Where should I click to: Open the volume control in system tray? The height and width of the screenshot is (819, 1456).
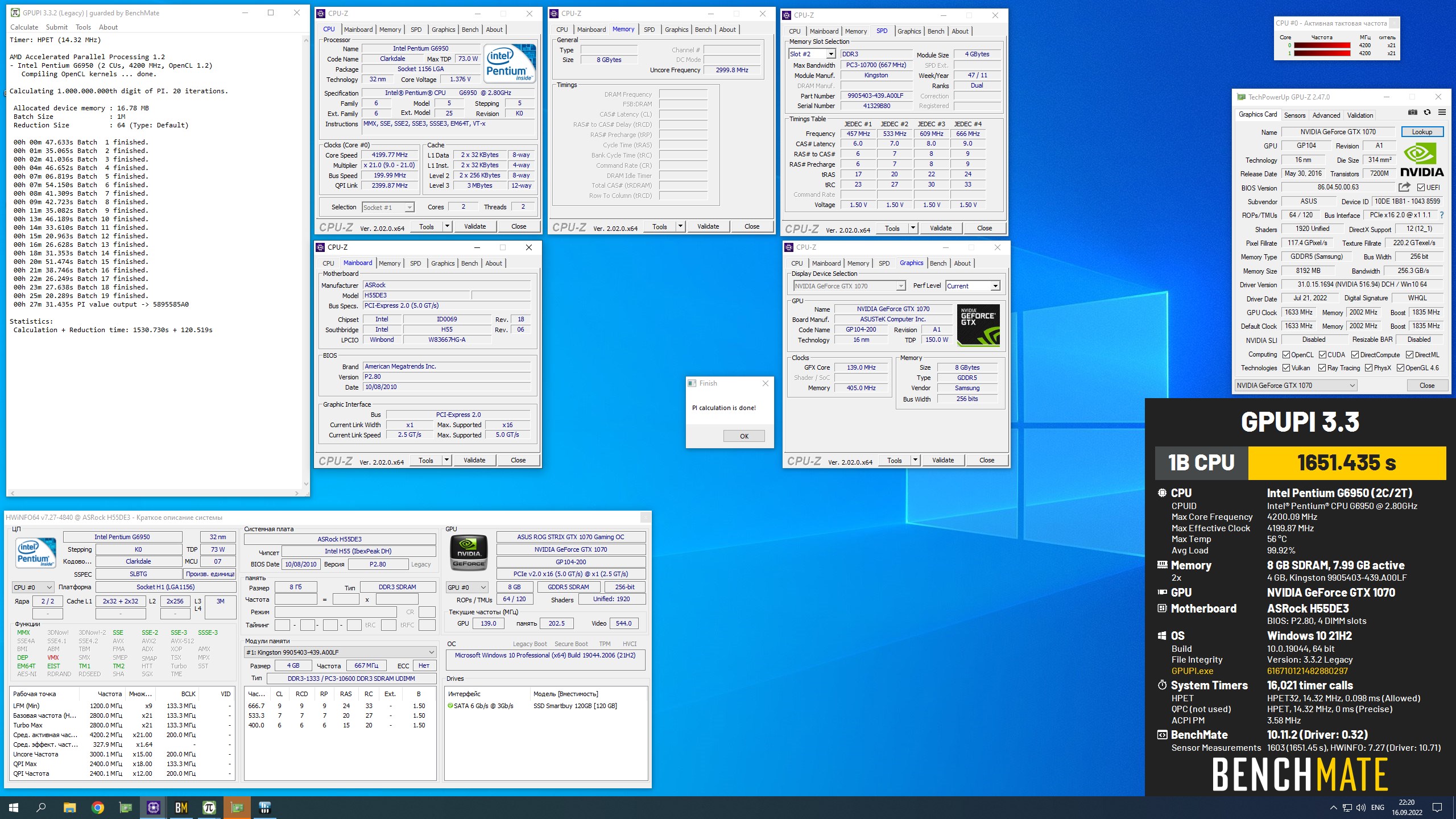point(1360,807)
